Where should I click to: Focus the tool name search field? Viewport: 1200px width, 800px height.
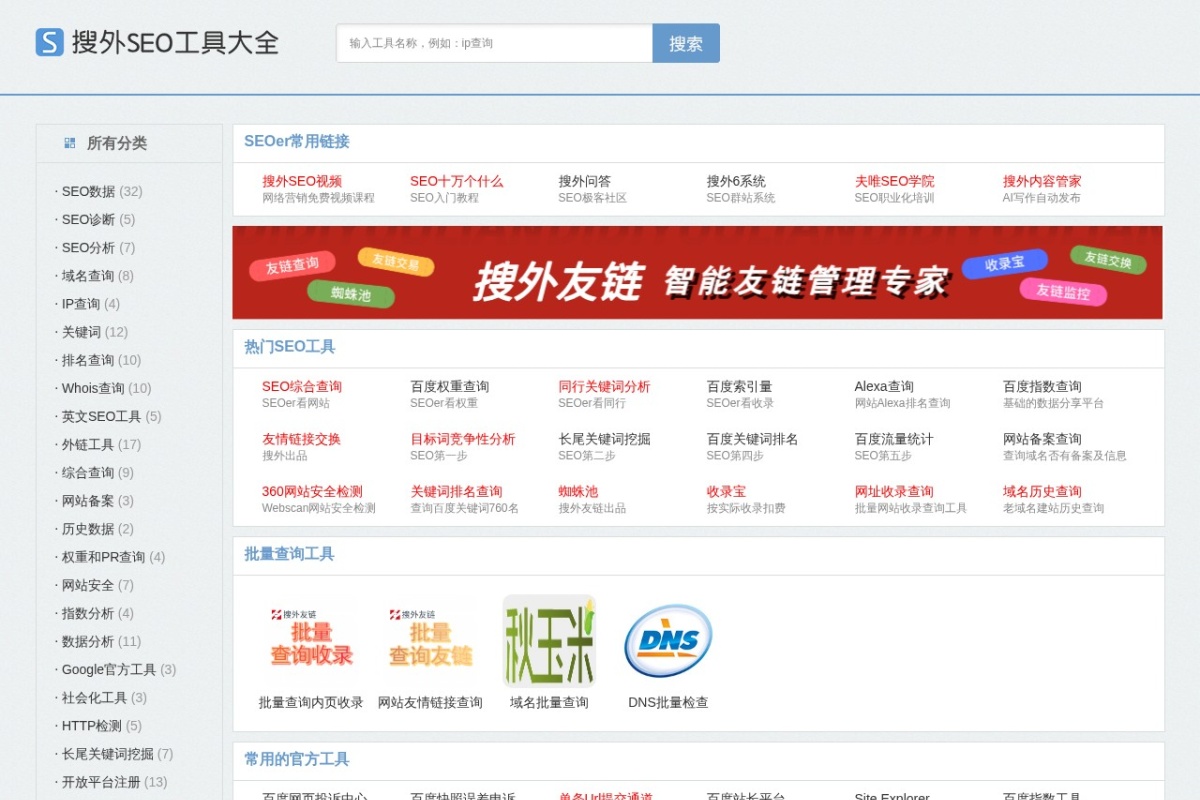click(x=494, y=43)
